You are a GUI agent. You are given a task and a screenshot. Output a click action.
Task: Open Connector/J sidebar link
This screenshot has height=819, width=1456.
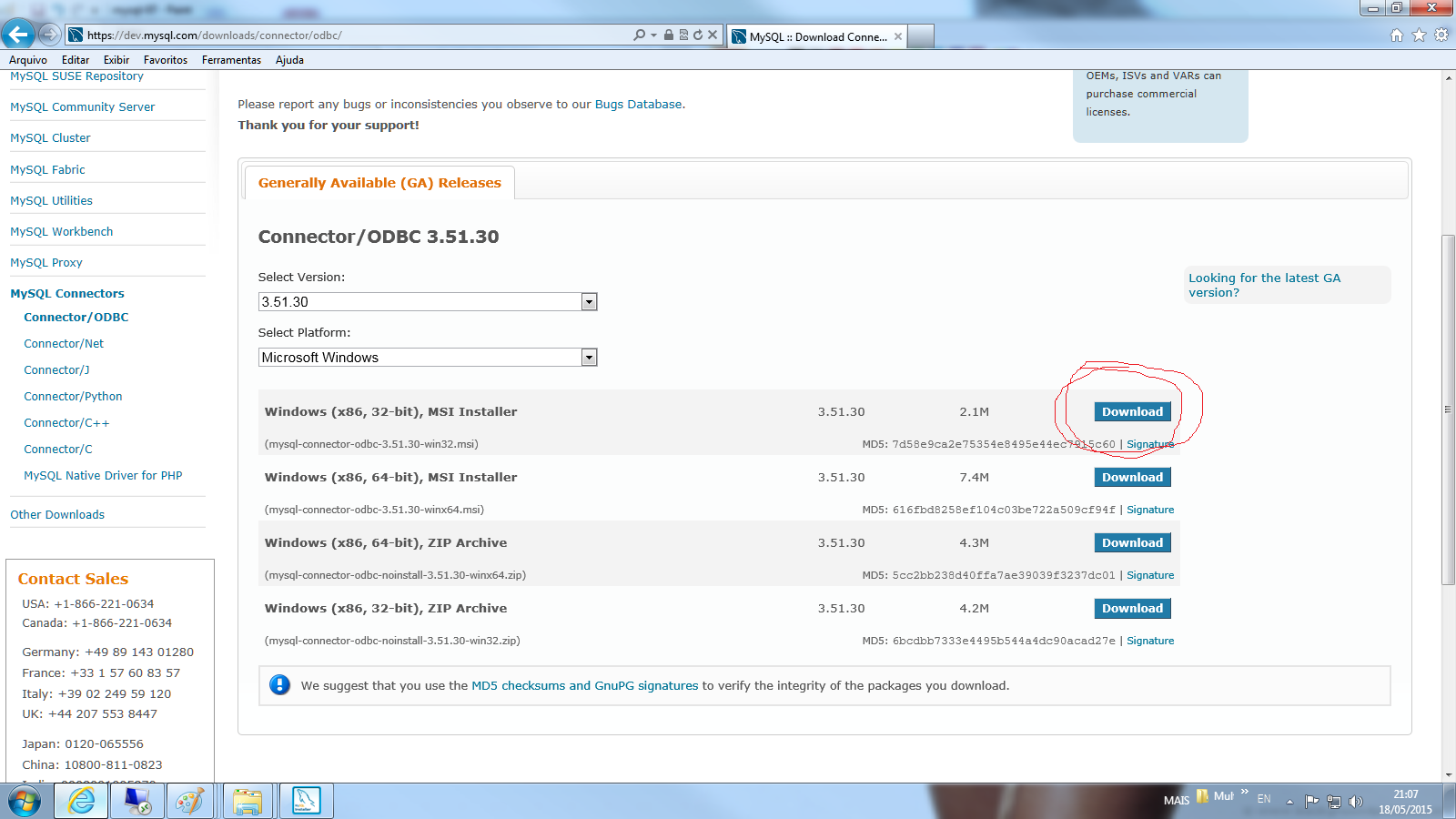point(56,370)
